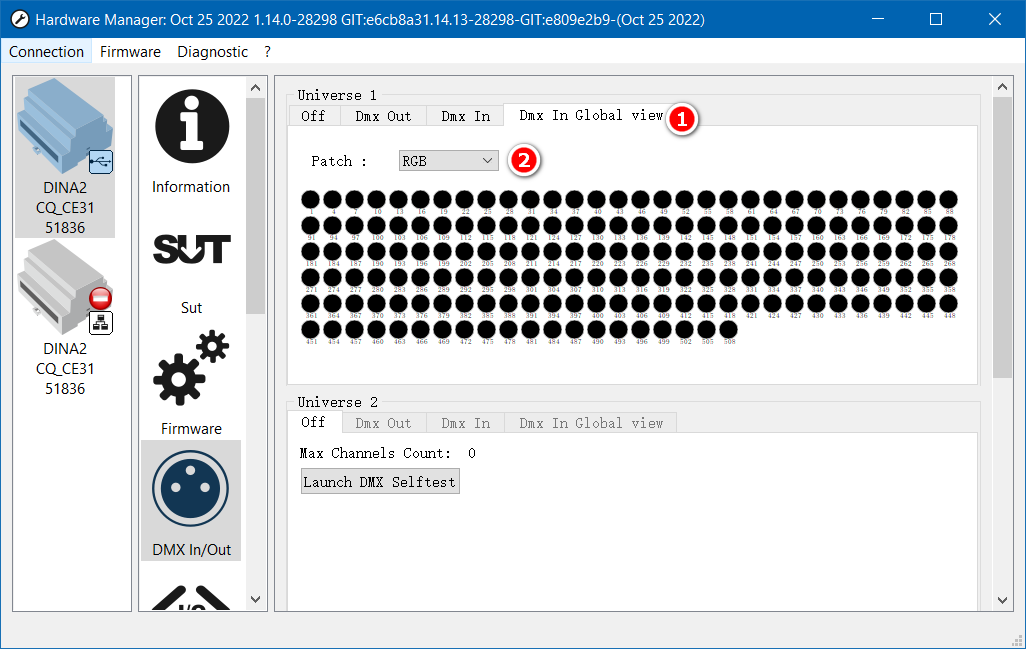Screen dimensions: 1026x649
Task: Switch Universe 1 to the Off tab
Action: pyautogui.click(x=313, y=116)
